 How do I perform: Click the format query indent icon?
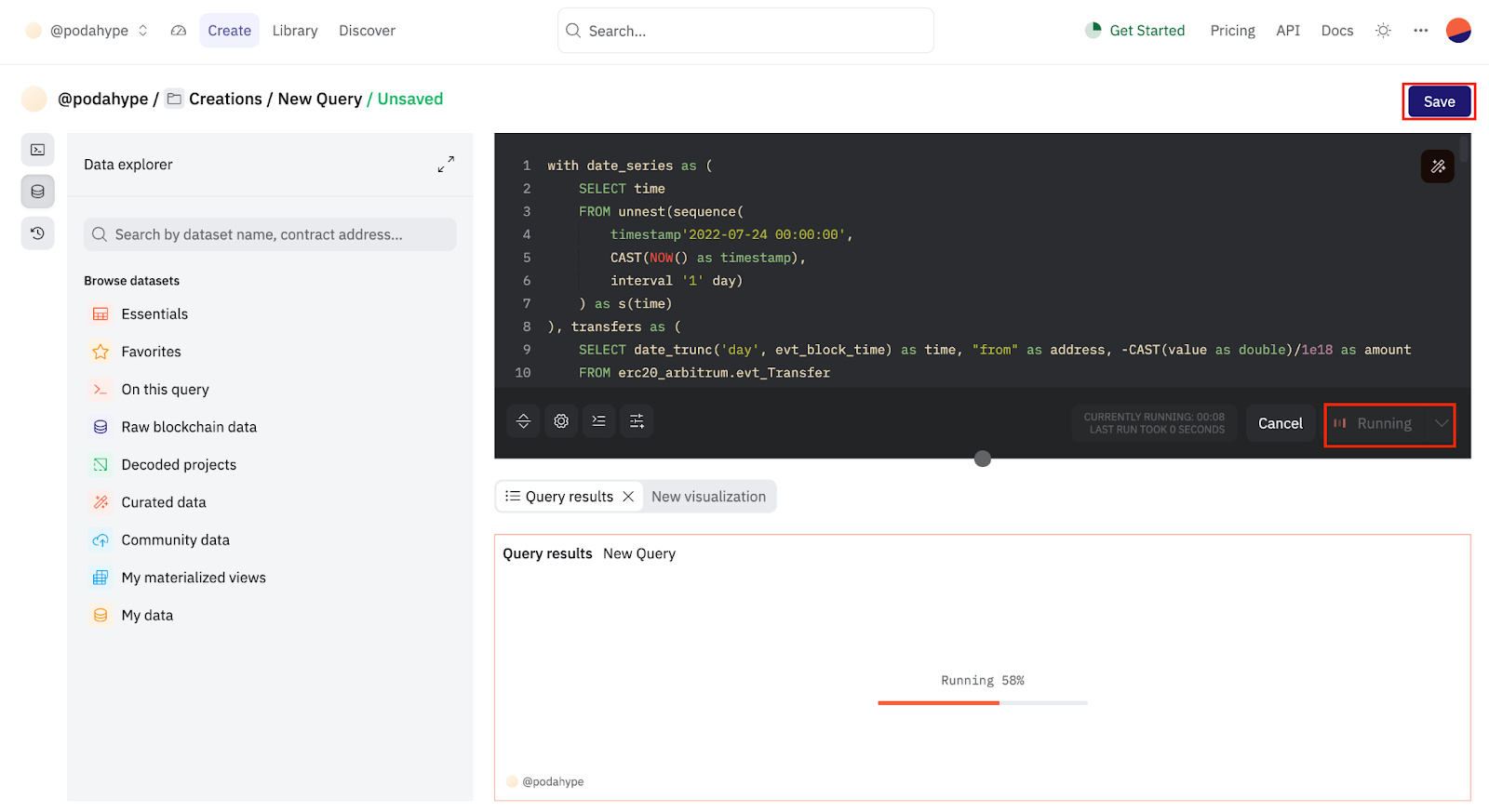click(598, 421)
